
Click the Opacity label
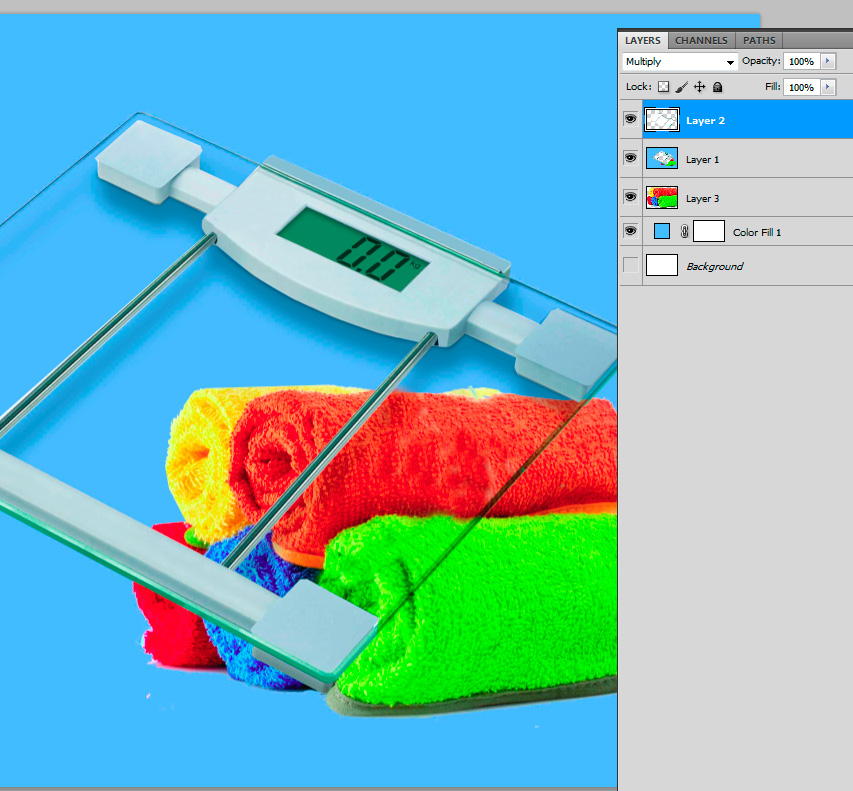[761, 61]
